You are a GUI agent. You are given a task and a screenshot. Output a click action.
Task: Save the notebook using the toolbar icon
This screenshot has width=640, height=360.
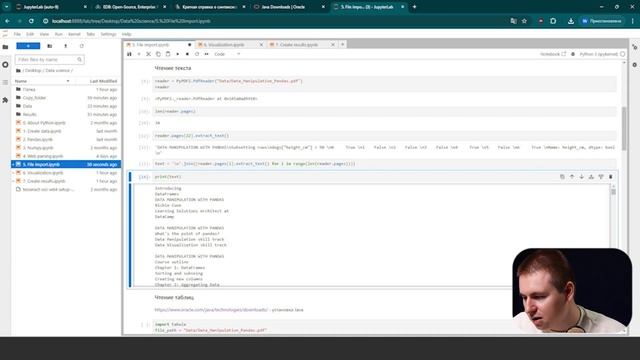point(129,54)
